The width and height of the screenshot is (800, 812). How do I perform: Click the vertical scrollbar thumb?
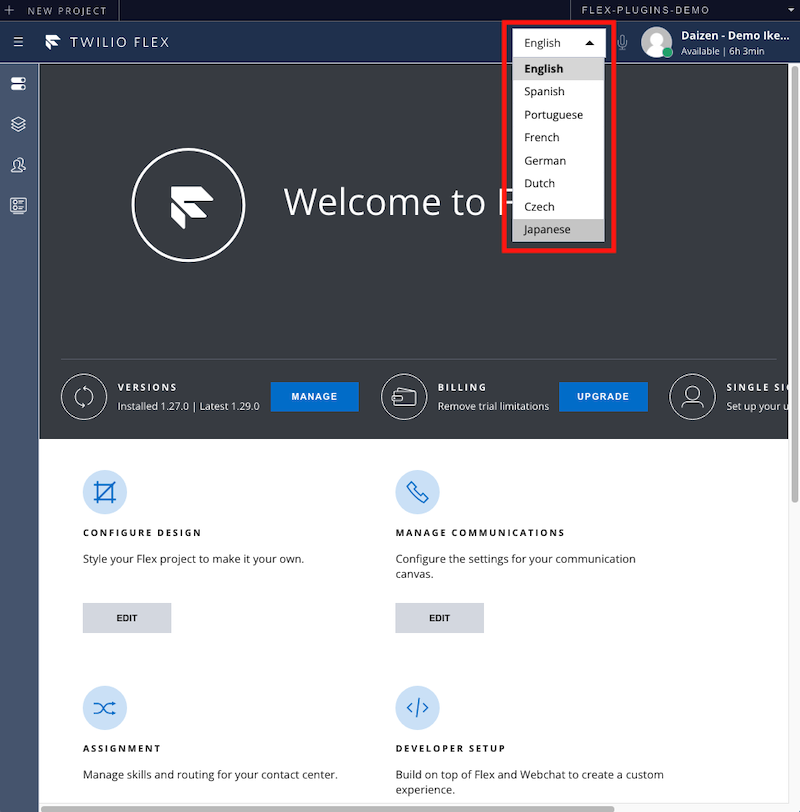point(795,284)
